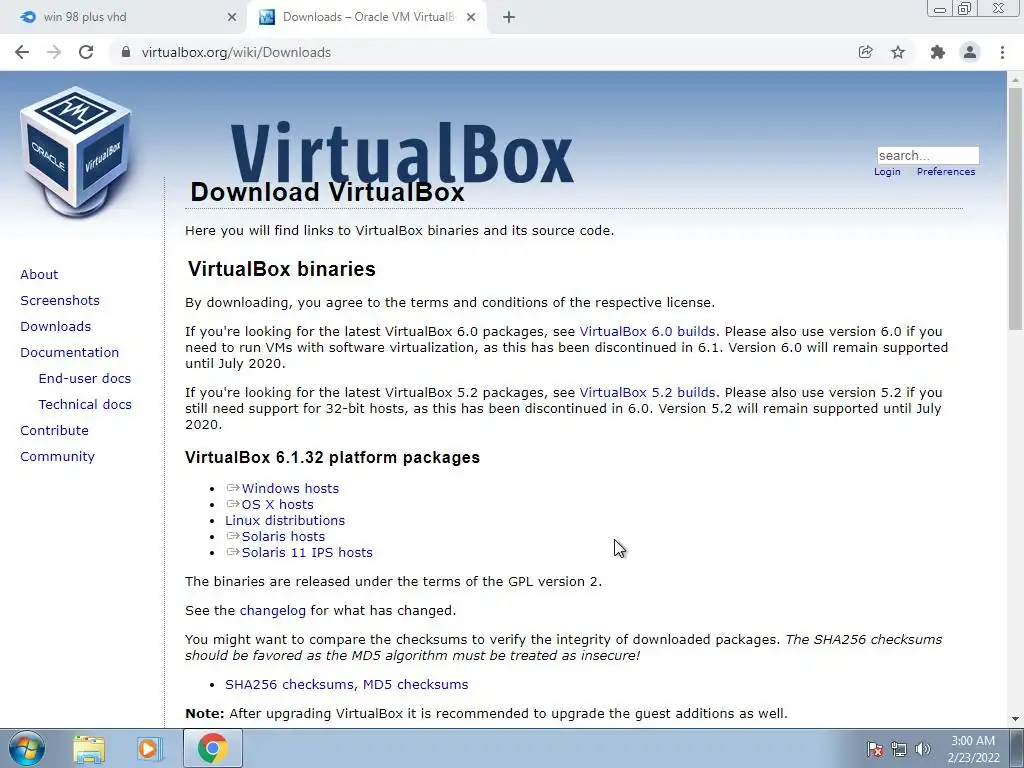The width and height of the screenshot is (1024, 768).
Task: Open Community in the sidebar
Action: tap(57, 456)
